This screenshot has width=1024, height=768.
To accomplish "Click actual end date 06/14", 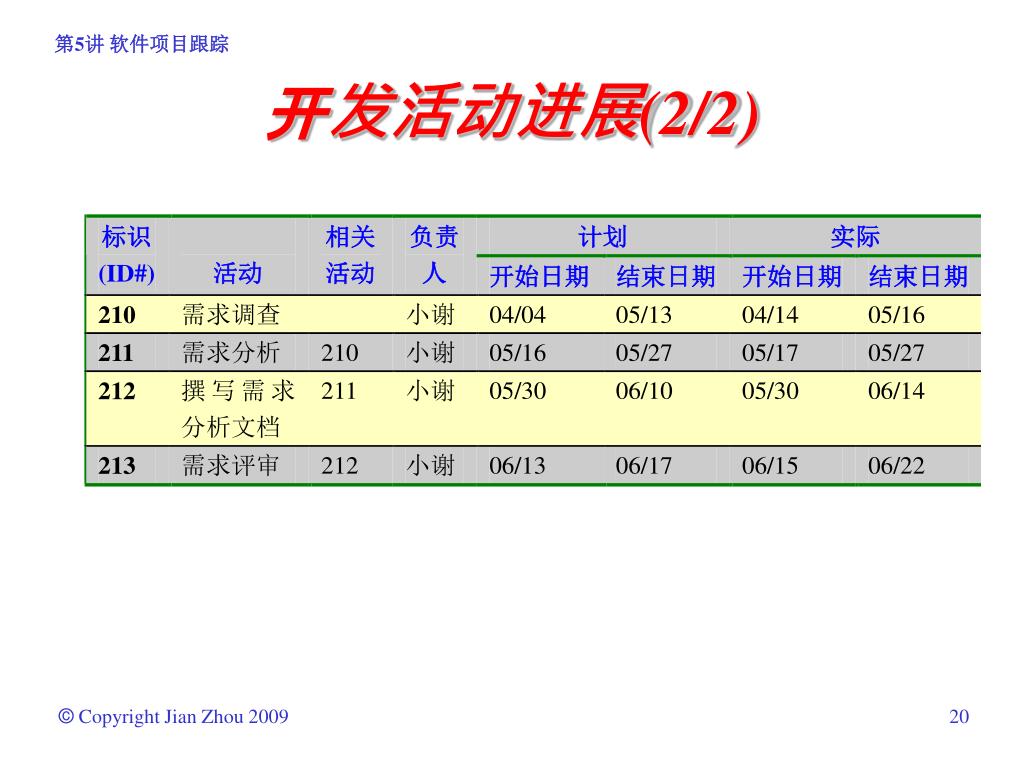I will (x=896, y=391).
